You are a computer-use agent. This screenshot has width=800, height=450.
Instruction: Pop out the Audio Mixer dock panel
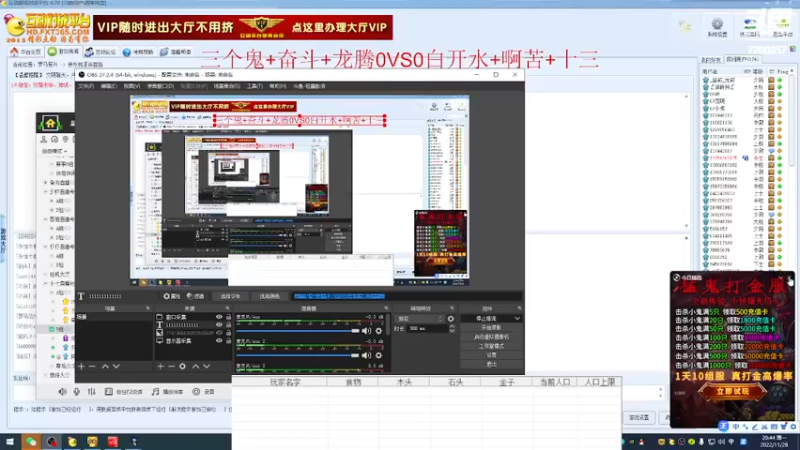pos(386,309)
